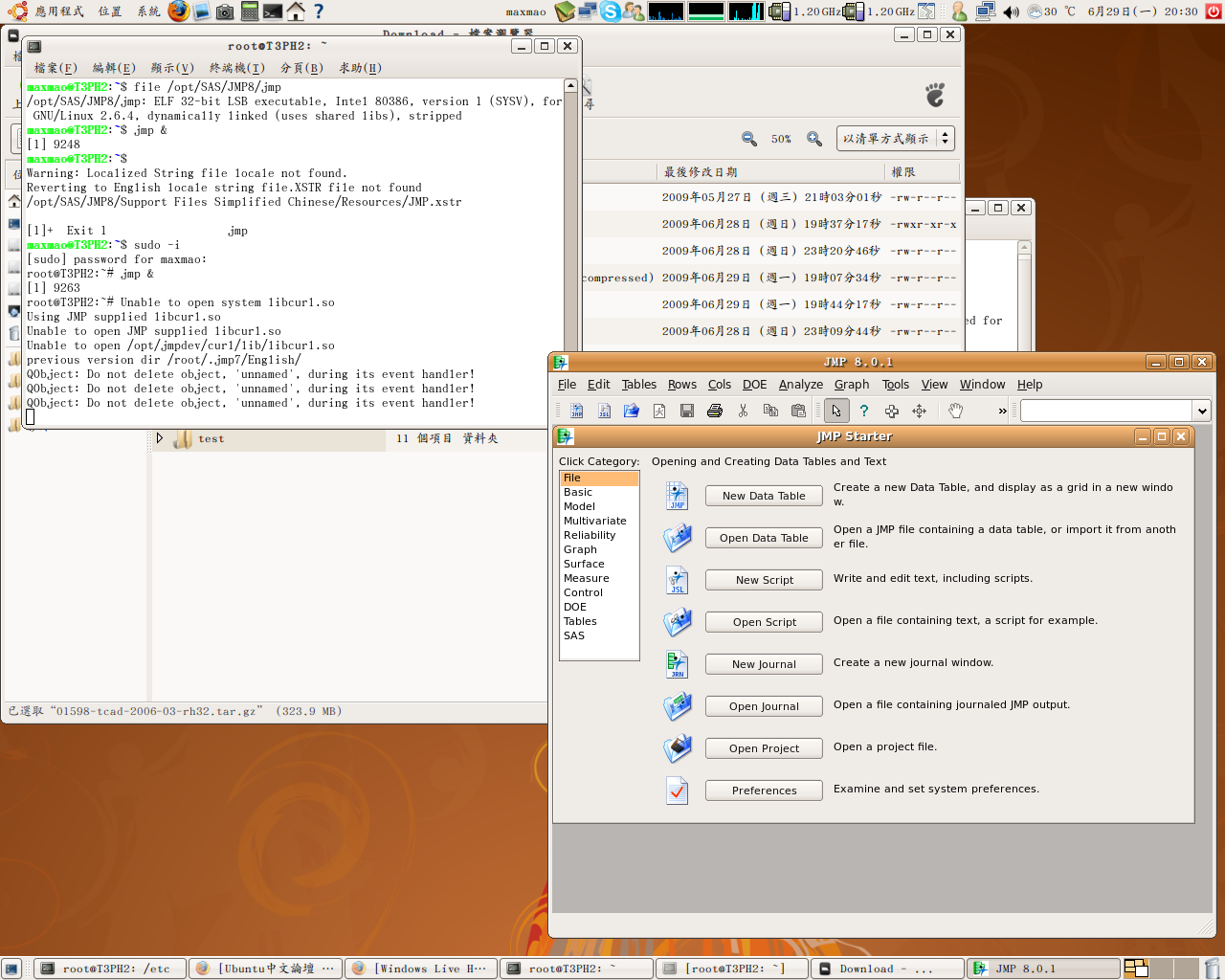Click the Cut scissors toolbar icon
This screenshot has width=1225, height=980.
[743, 411]
